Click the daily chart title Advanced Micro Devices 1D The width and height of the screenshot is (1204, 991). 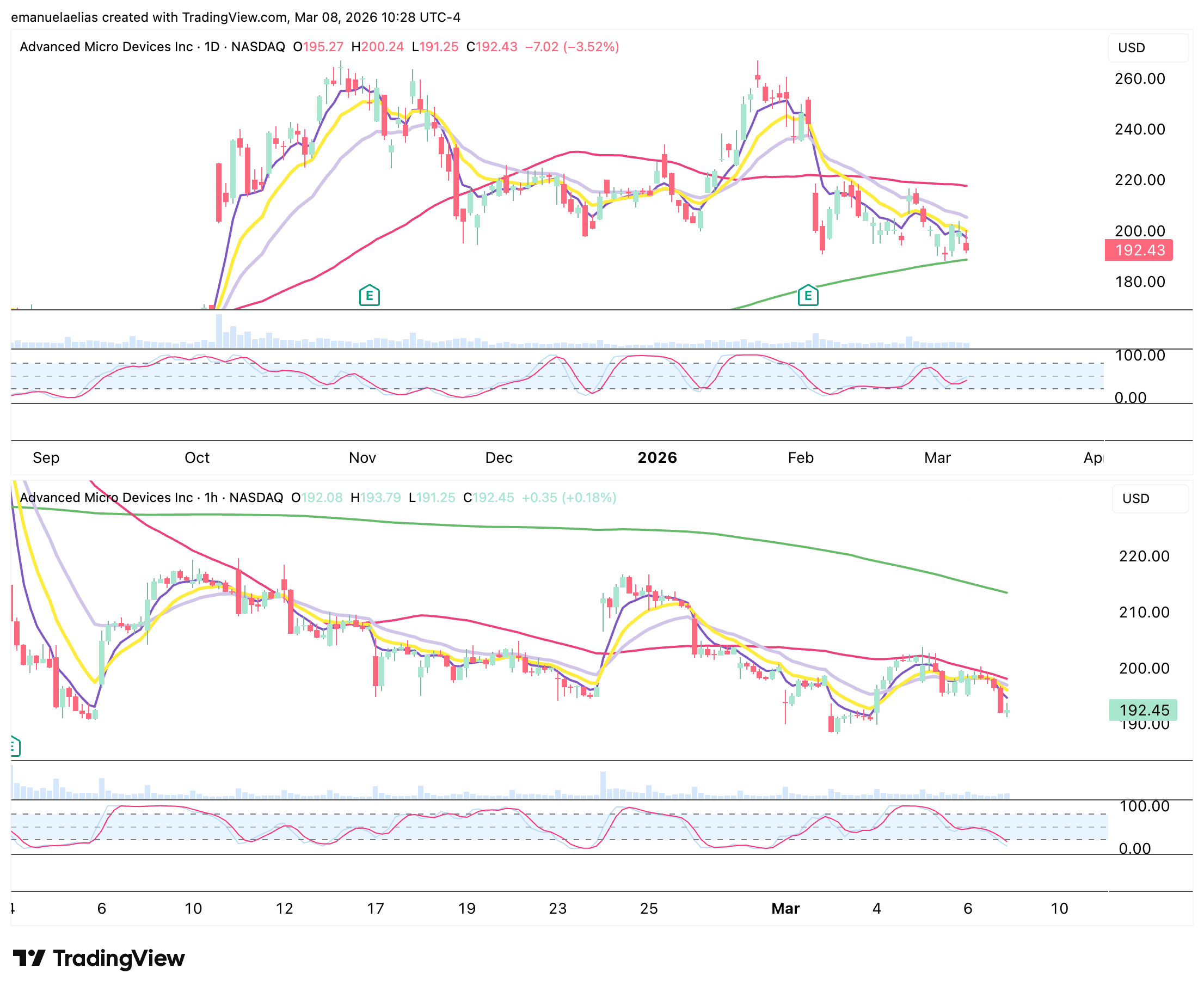point(152,47)
